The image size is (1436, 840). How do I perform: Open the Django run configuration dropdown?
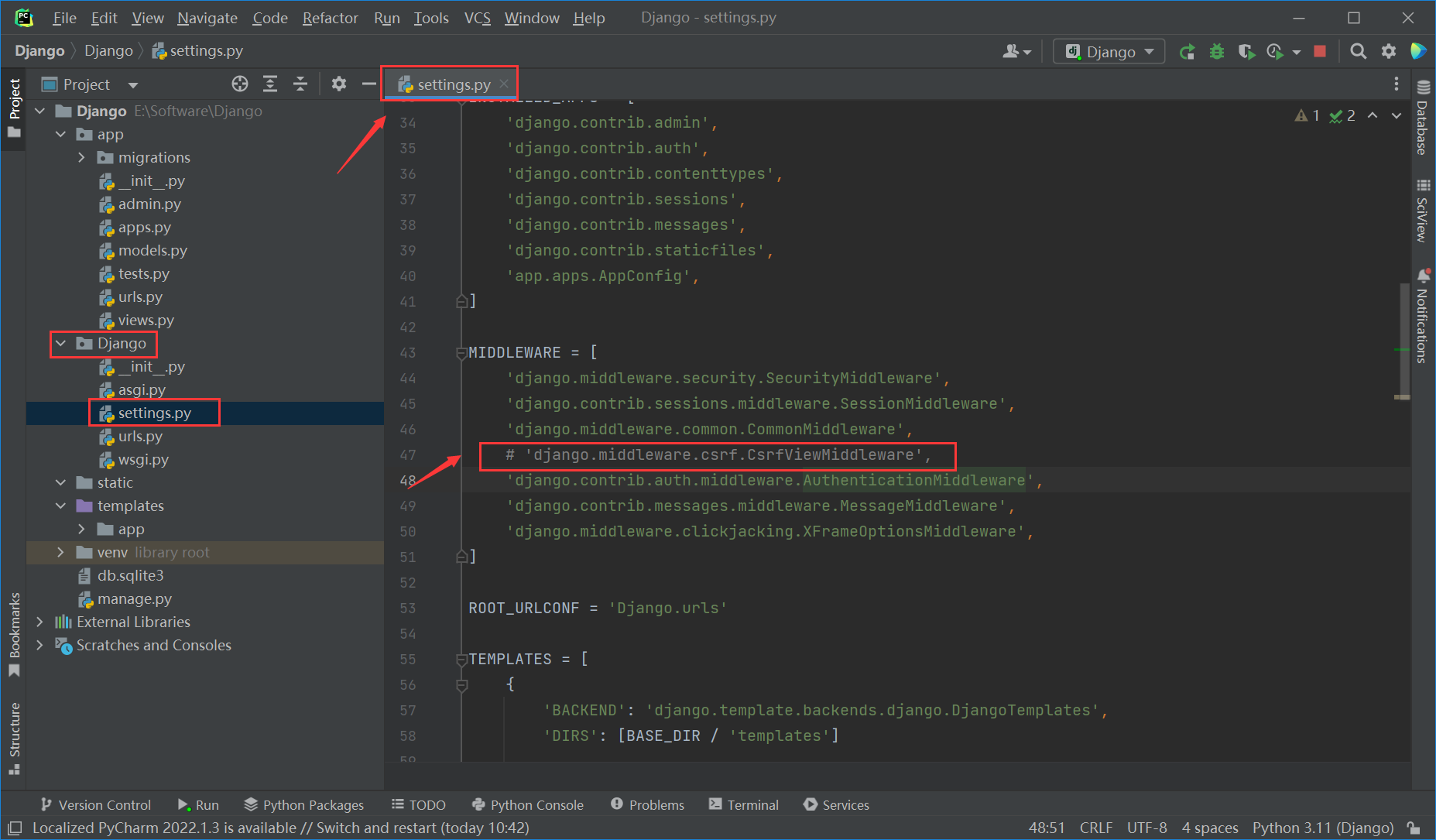1109,52
